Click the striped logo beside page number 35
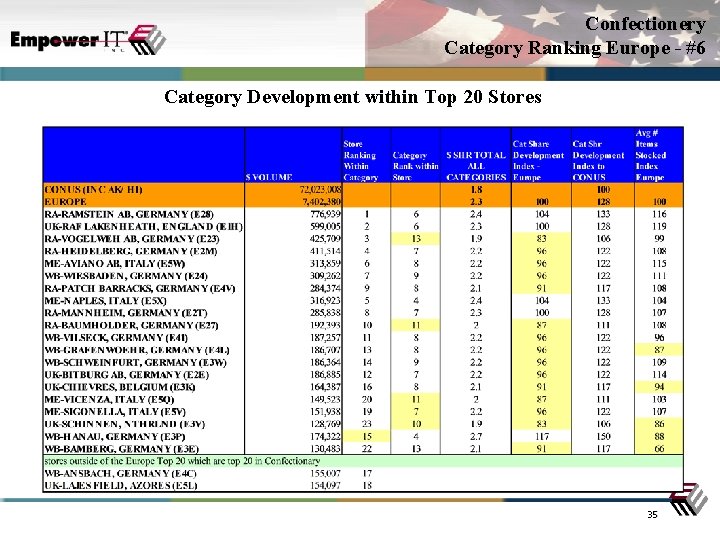Screen dimensions: 720x540 (x=687, y=499)
